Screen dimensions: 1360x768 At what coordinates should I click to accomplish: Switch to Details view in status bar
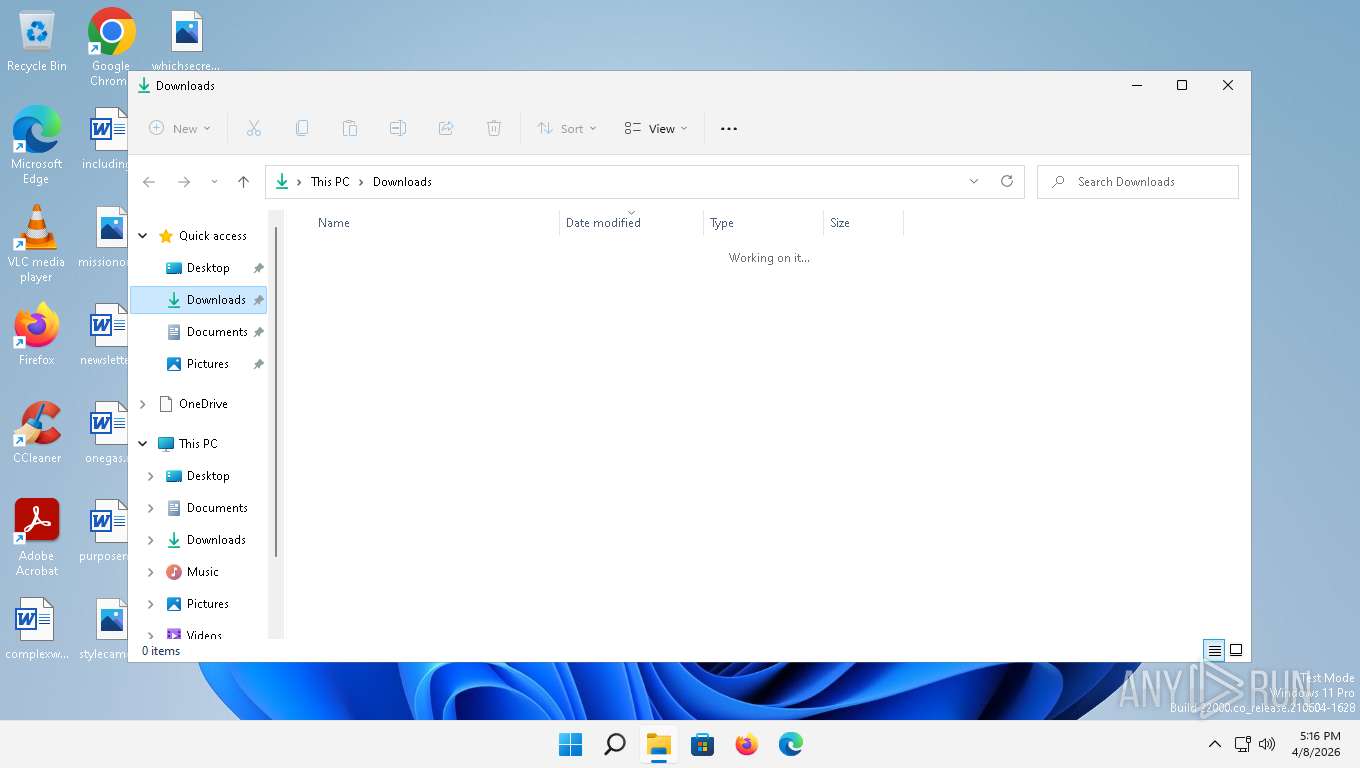click(1214, 650)
